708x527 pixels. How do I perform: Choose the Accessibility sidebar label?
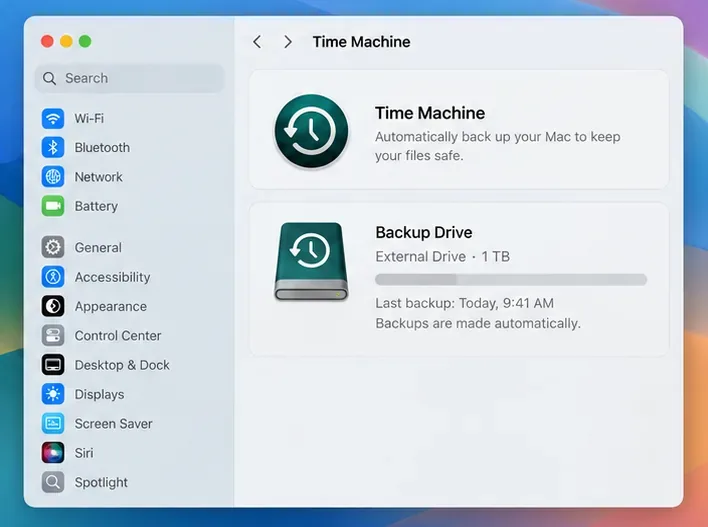tap(112, 277)
